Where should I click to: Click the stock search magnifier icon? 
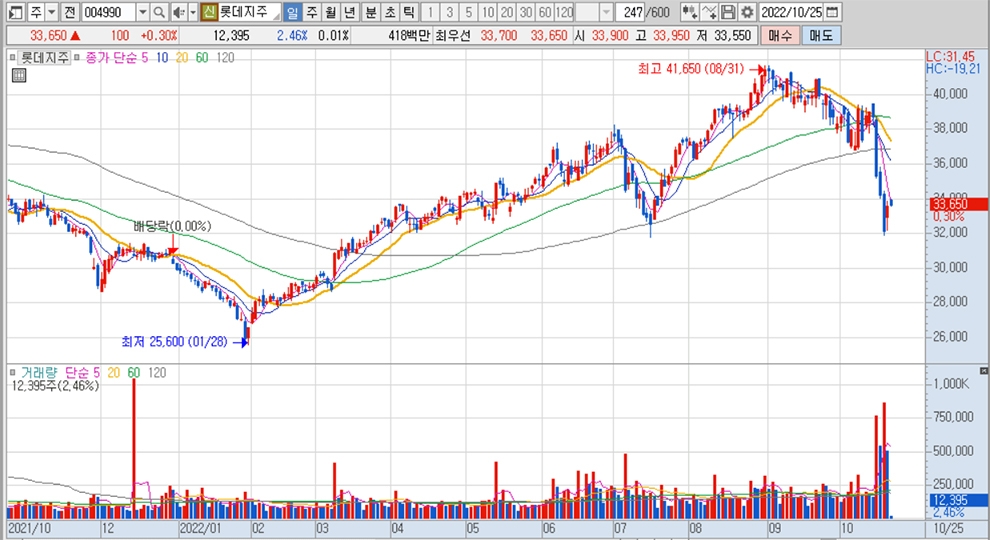point(159,12)
